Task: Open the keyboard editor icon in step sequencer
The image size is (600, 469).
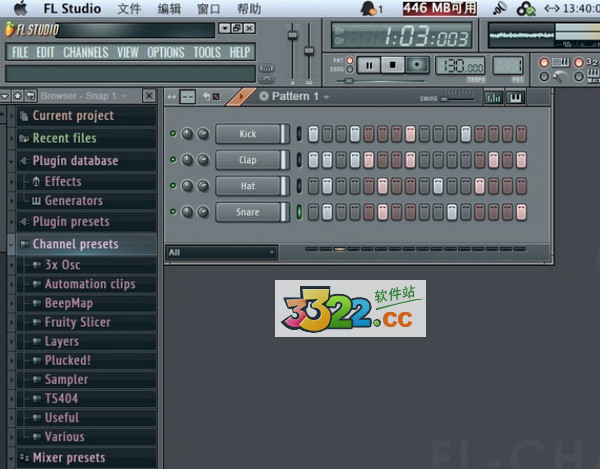Action: click(x=515, y=98)
